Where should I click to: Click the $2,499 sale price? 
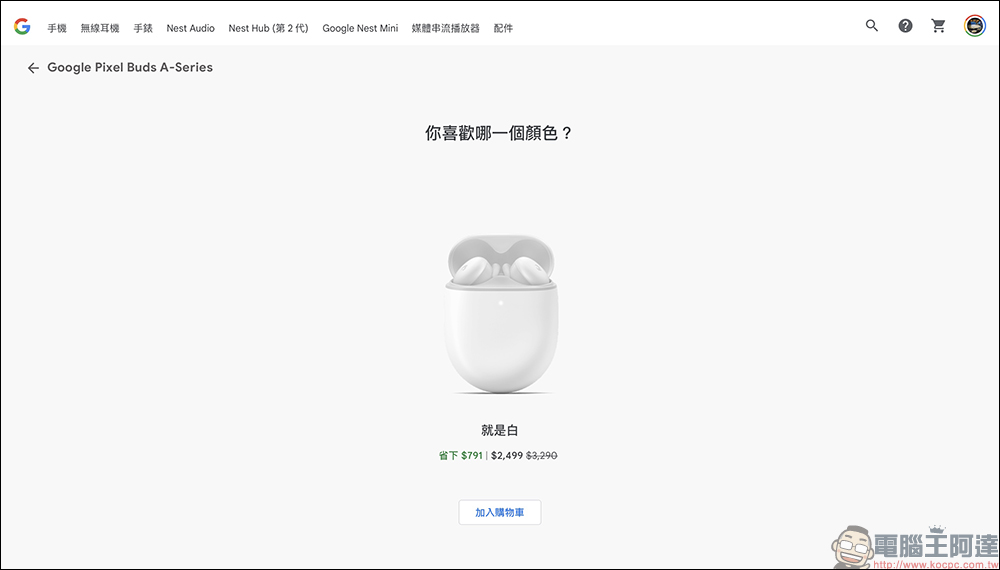click(x=507, y=456)
